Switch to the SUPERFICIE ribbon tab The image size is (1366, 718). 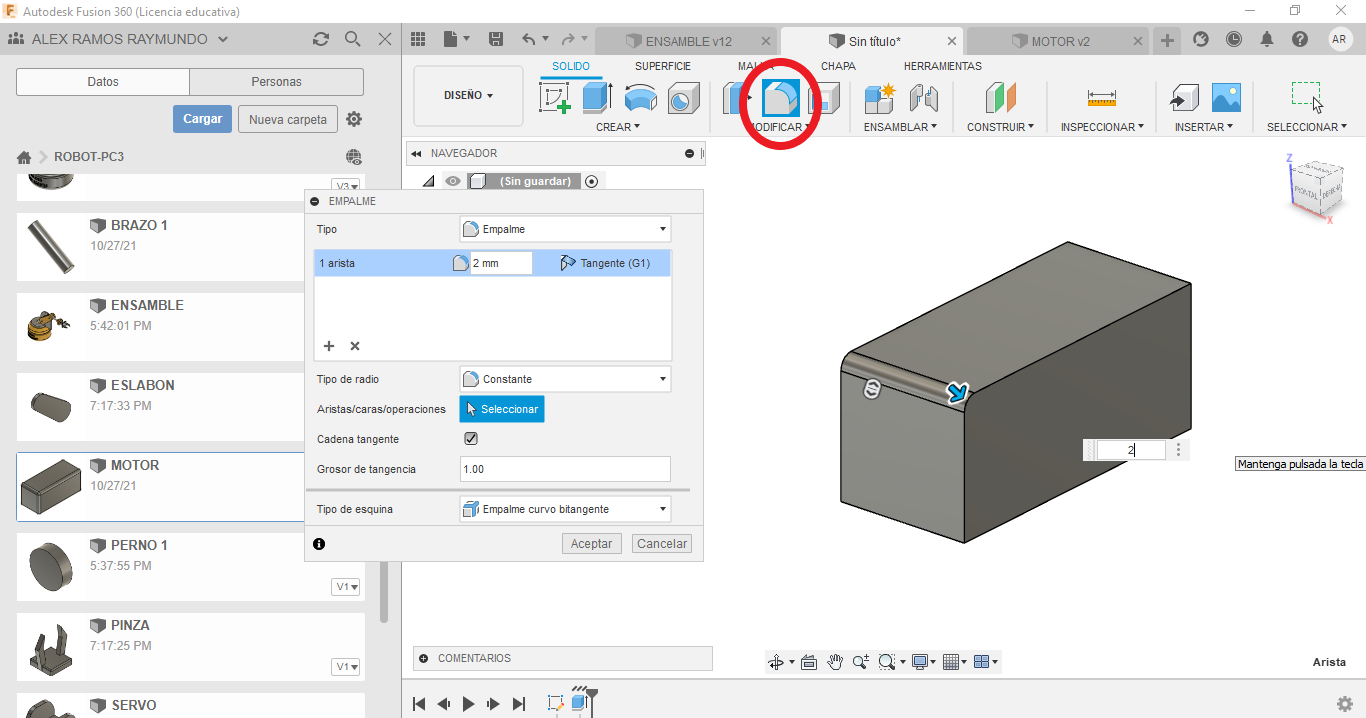point(662,66)
